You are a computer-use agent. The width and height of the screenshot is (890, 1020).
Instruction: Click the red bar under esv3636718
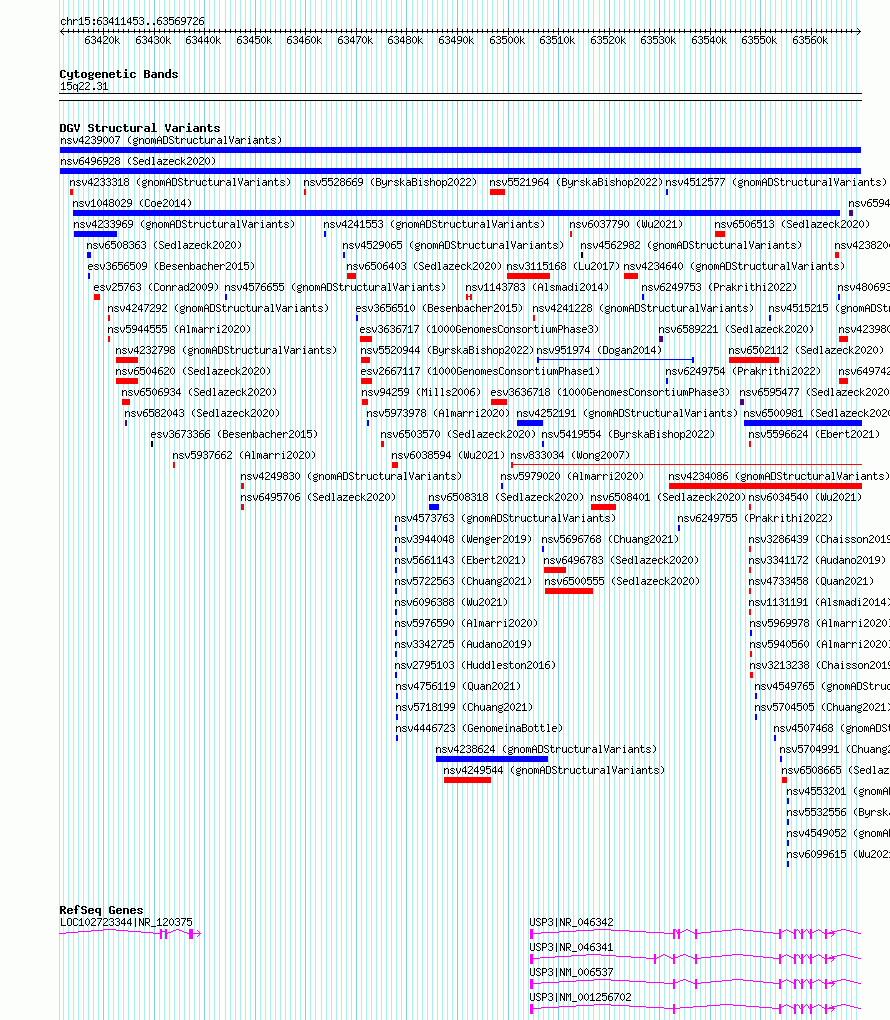click(499, 402)
